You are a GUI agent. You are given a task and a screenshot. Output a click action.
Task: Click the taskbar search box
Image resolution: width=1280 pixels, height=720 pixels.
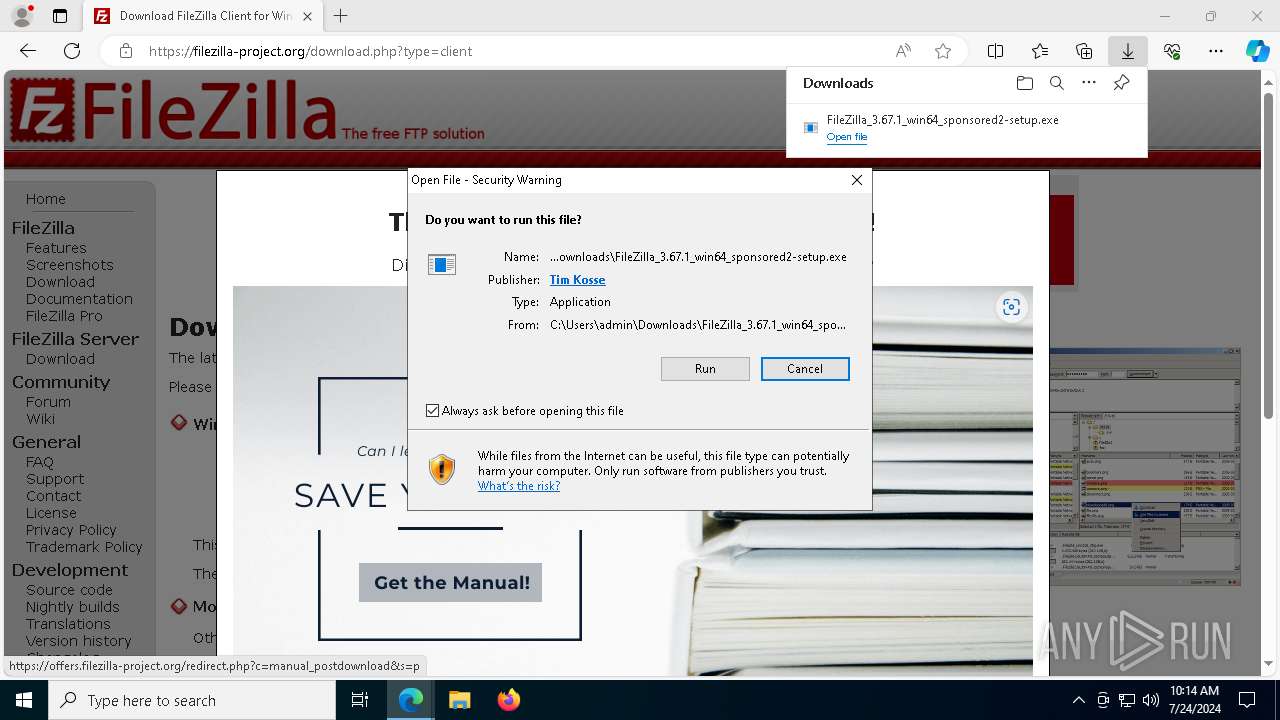pyautogui.click(x=192, y=700)
